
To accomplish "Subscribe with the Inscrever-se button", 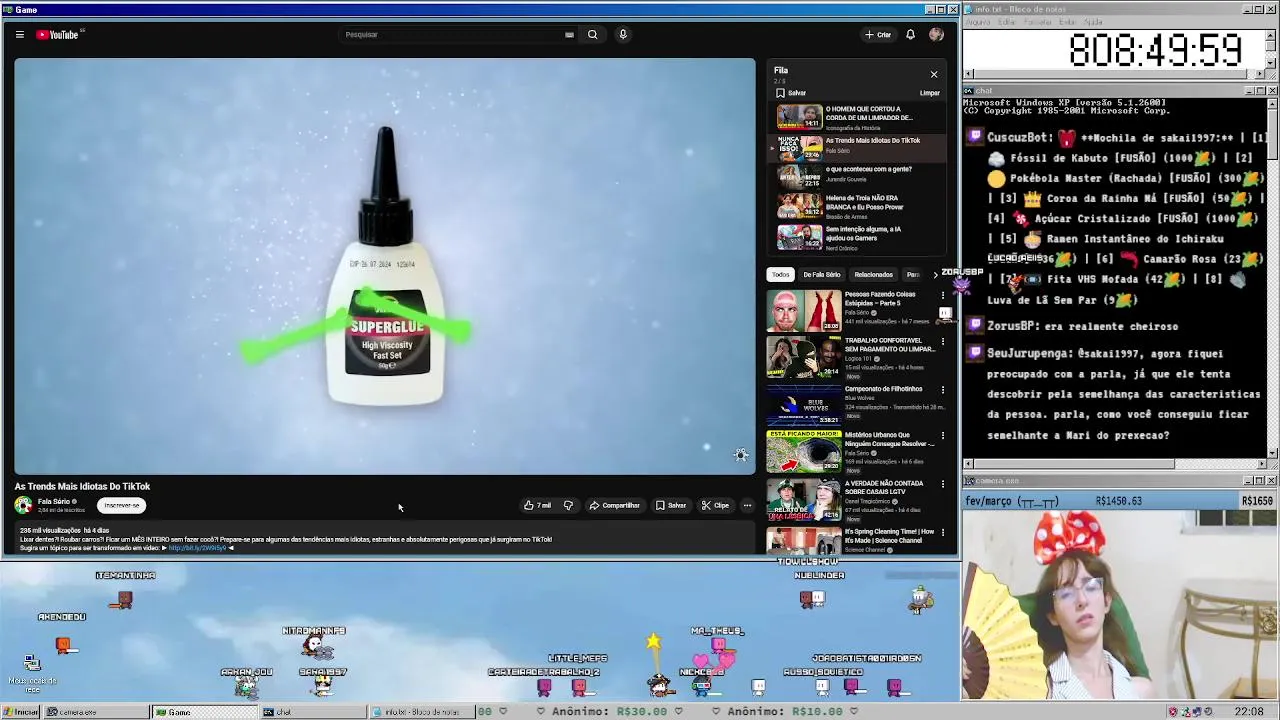I will point(122,505).
